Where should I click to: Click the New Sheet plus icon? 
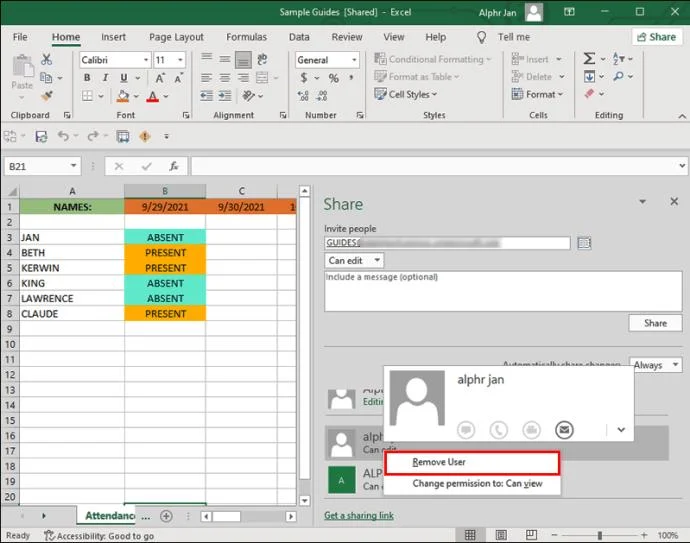click(x=166, y=516)
